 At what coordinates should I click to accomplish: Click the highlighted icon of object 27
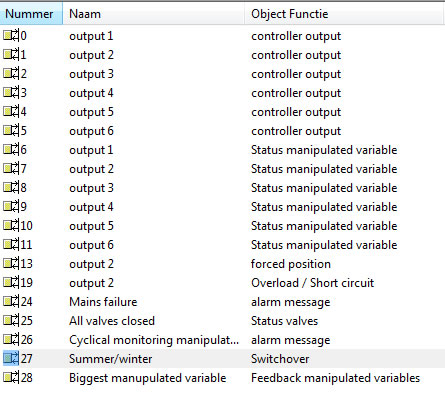coord(11,358)
